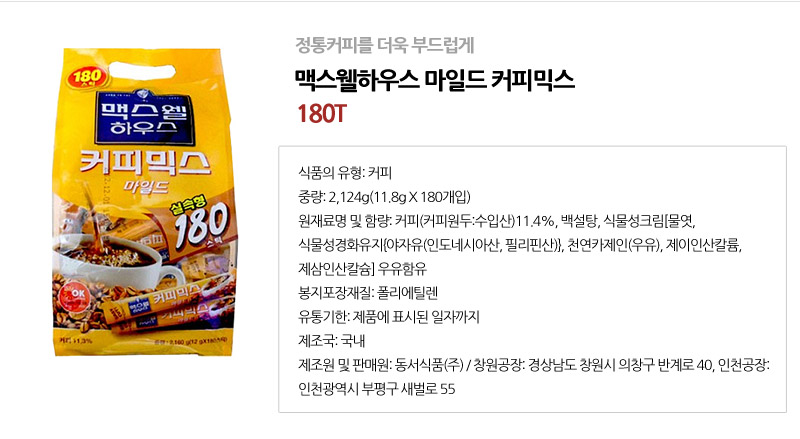Click the 원재료명 및 함량 ingredients line
This screenshot has height=439, width=800.
coord(519,245)
